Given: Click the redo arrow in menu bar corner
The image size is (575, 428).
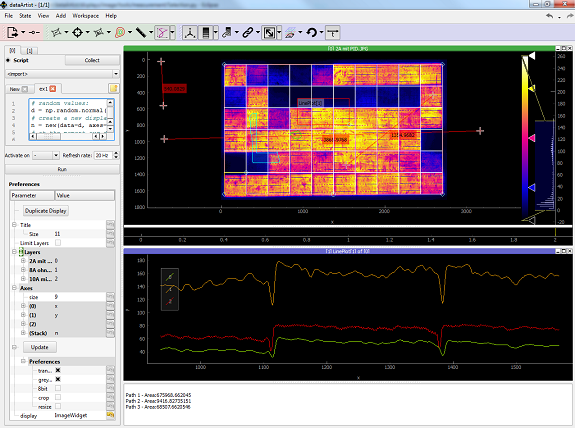Looking at the screenshot, I should coord(569,16).
